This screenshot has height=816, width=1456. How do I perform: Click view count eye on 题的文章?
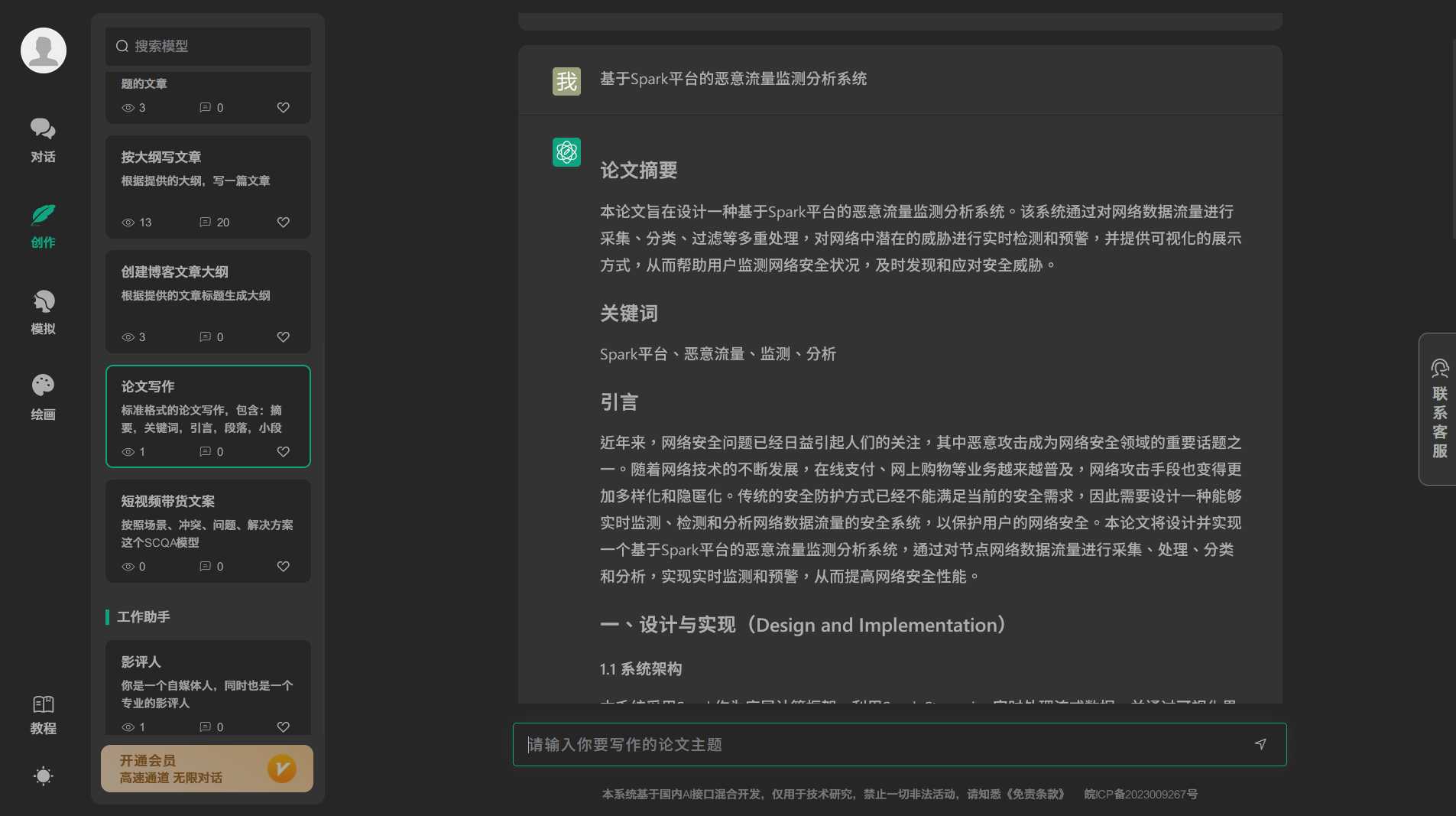(128, 108)
